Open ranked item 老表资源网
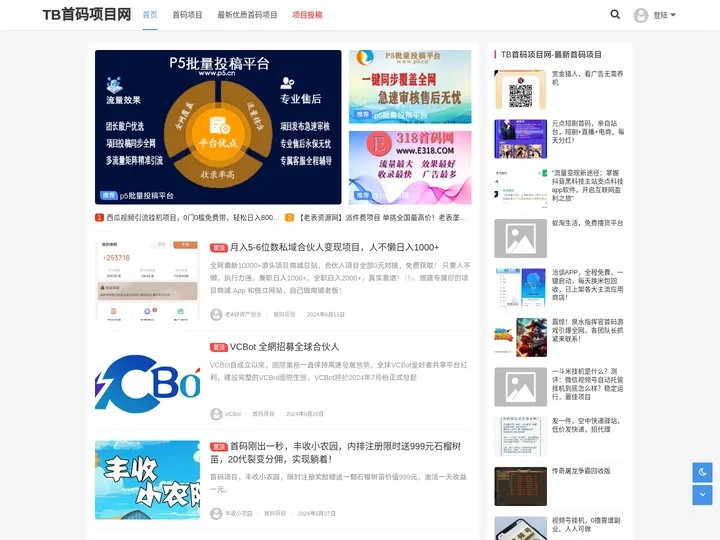This screenshot has width=720, height=540. pos(382,218)
